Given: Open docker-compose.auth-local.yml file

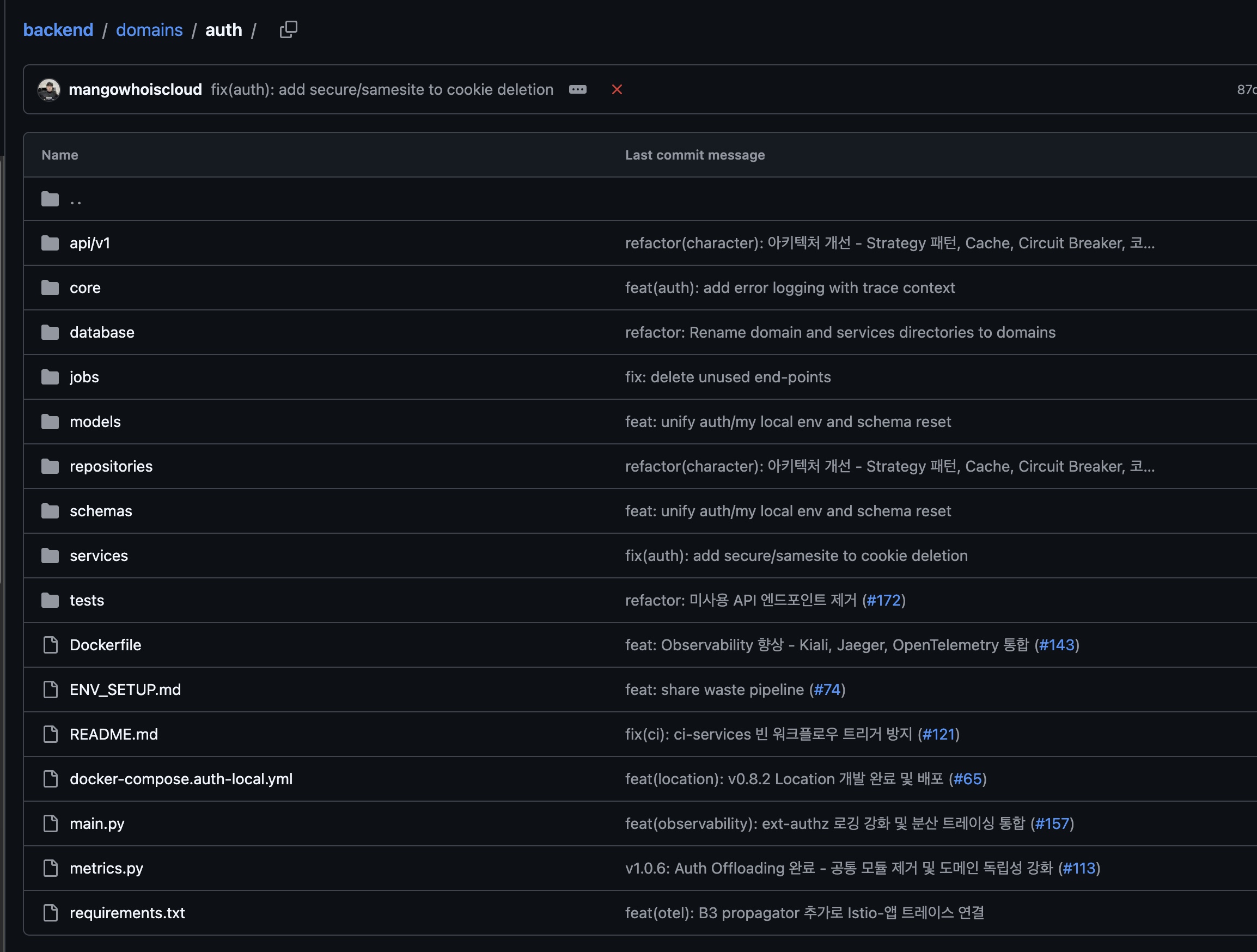Looking at the screenshot, I should [x=181, y=779].
